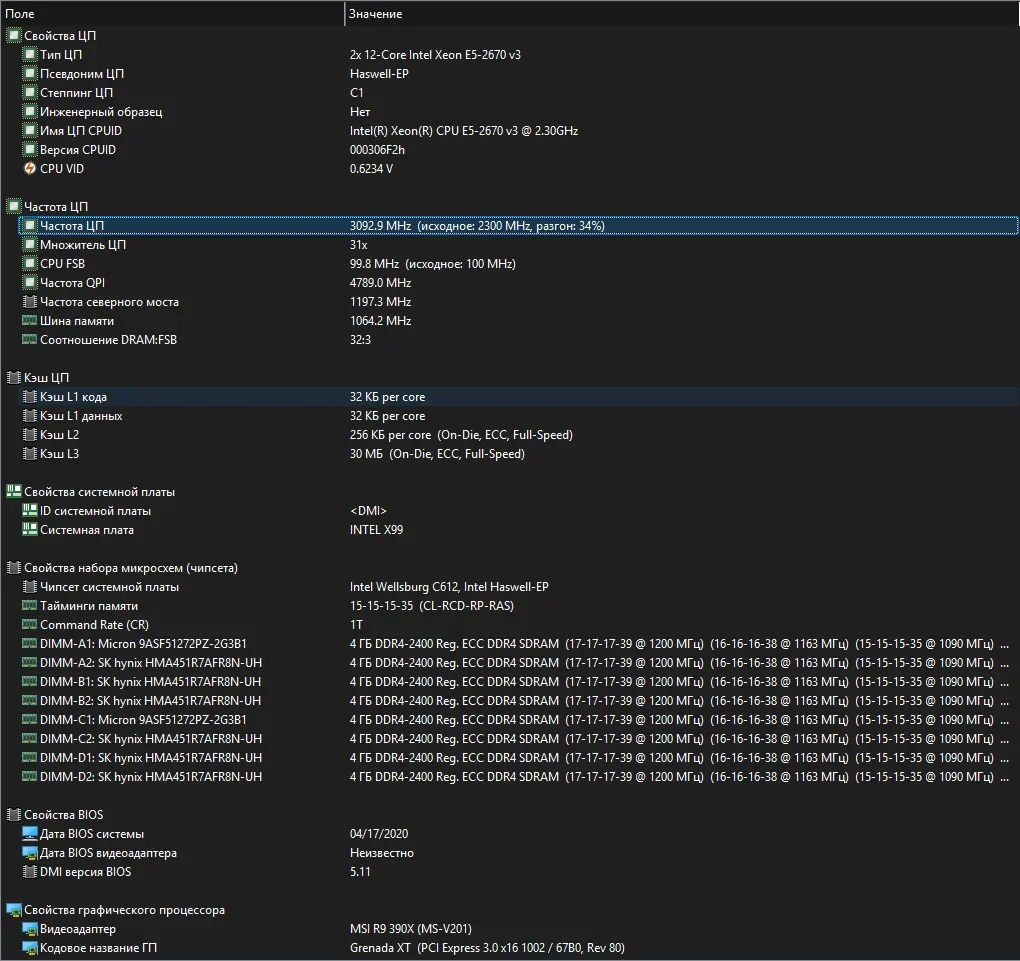
Task: Click the icon beside Видеоадаптер
Action: (29, 928)
